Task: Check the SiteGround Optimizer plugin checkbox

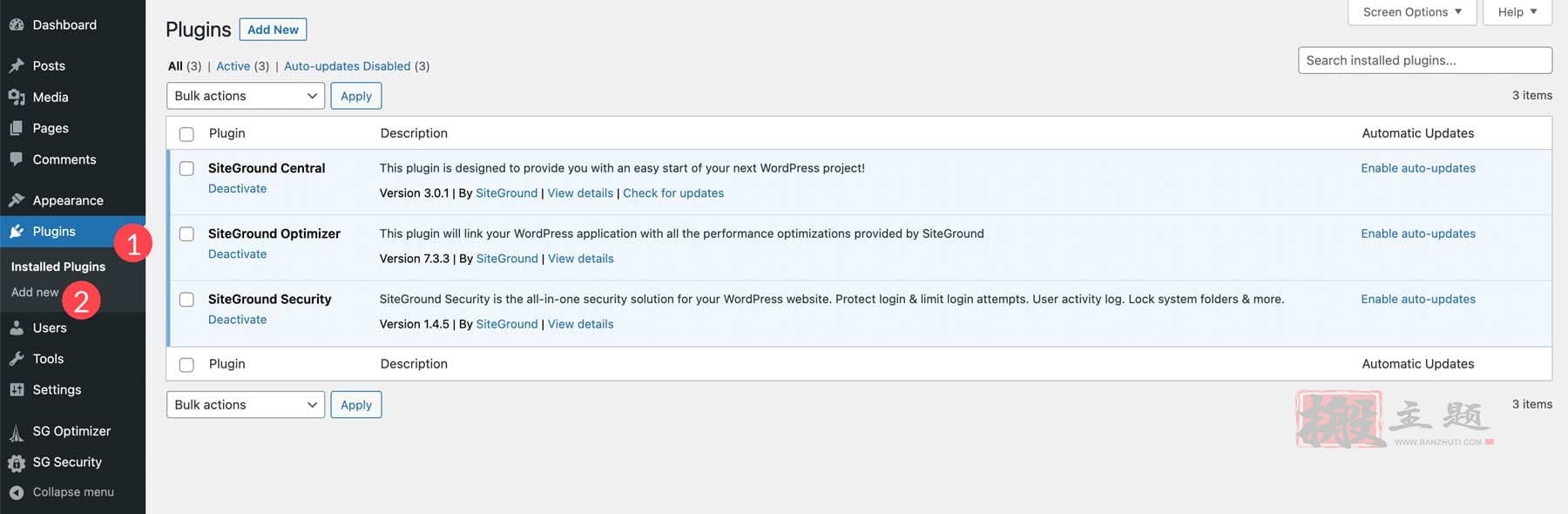Action: pos(186,233)
